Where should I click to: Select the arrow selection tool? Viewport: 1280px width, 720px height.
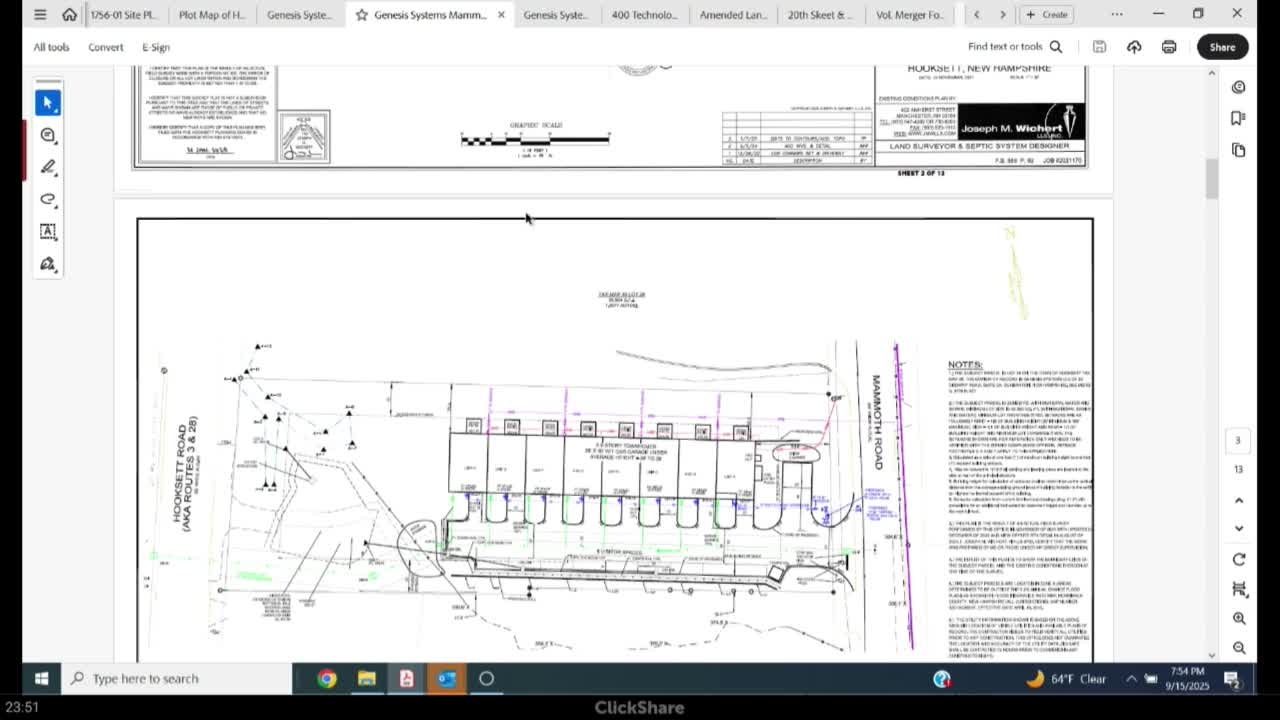(x=47, y=103)
